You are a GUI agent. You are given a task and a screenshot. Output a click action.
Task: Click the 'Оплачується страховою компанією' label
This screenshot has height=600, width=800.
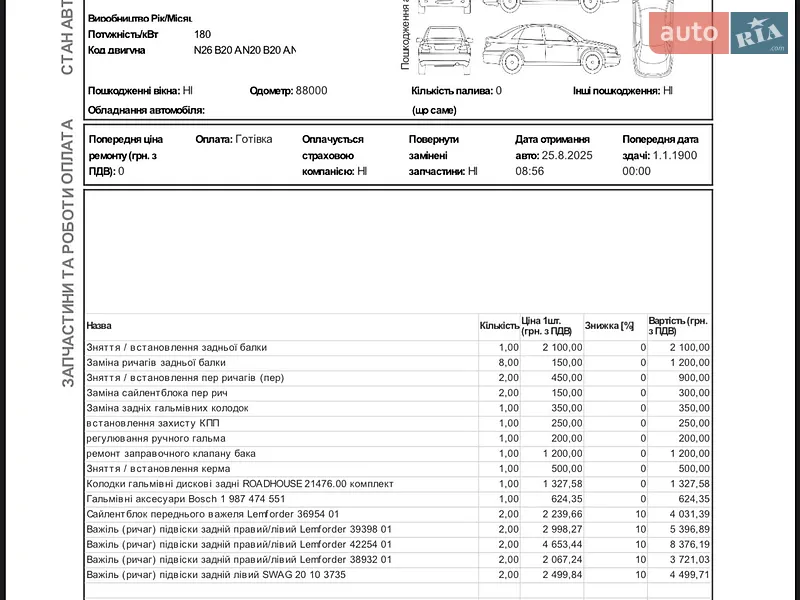point(333,155)
